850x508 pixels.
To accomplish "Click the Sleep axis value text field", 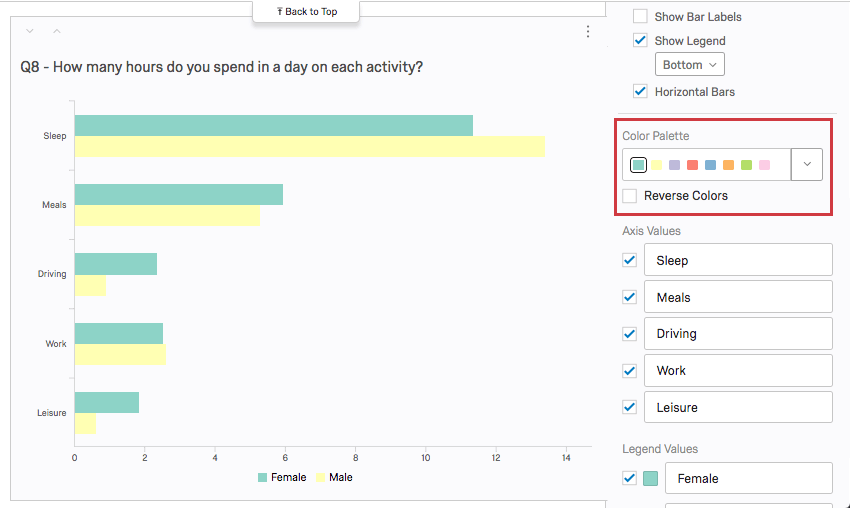I will tap(738, 260).
